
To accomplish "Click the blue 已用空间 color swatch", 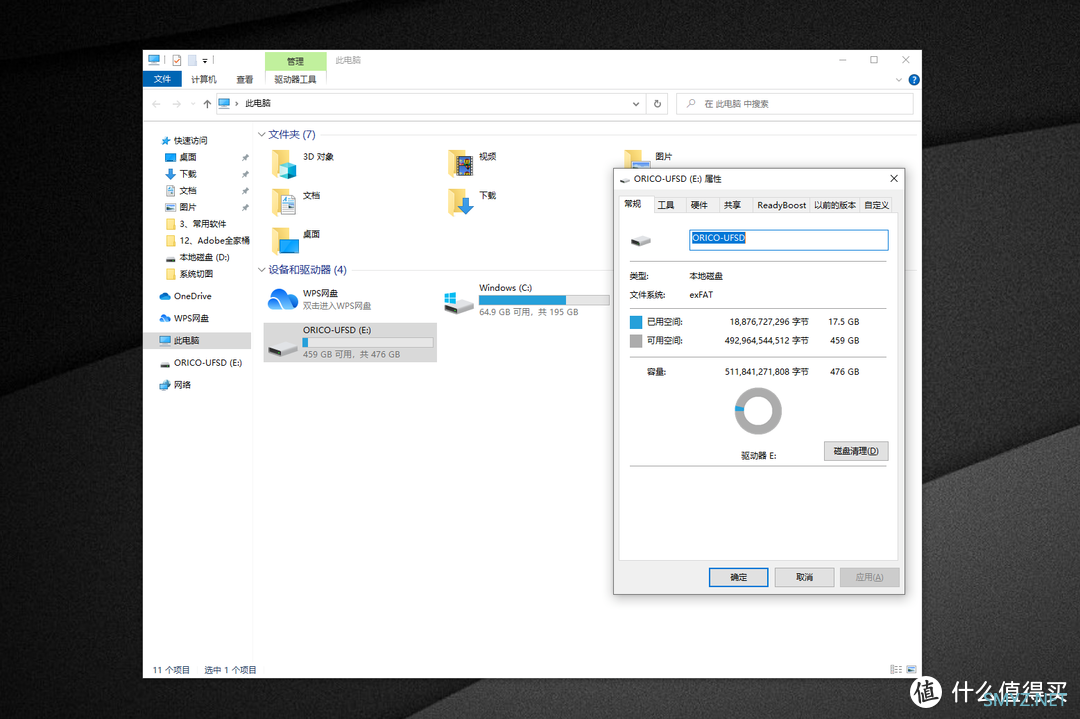I will (x=636, y=322).
